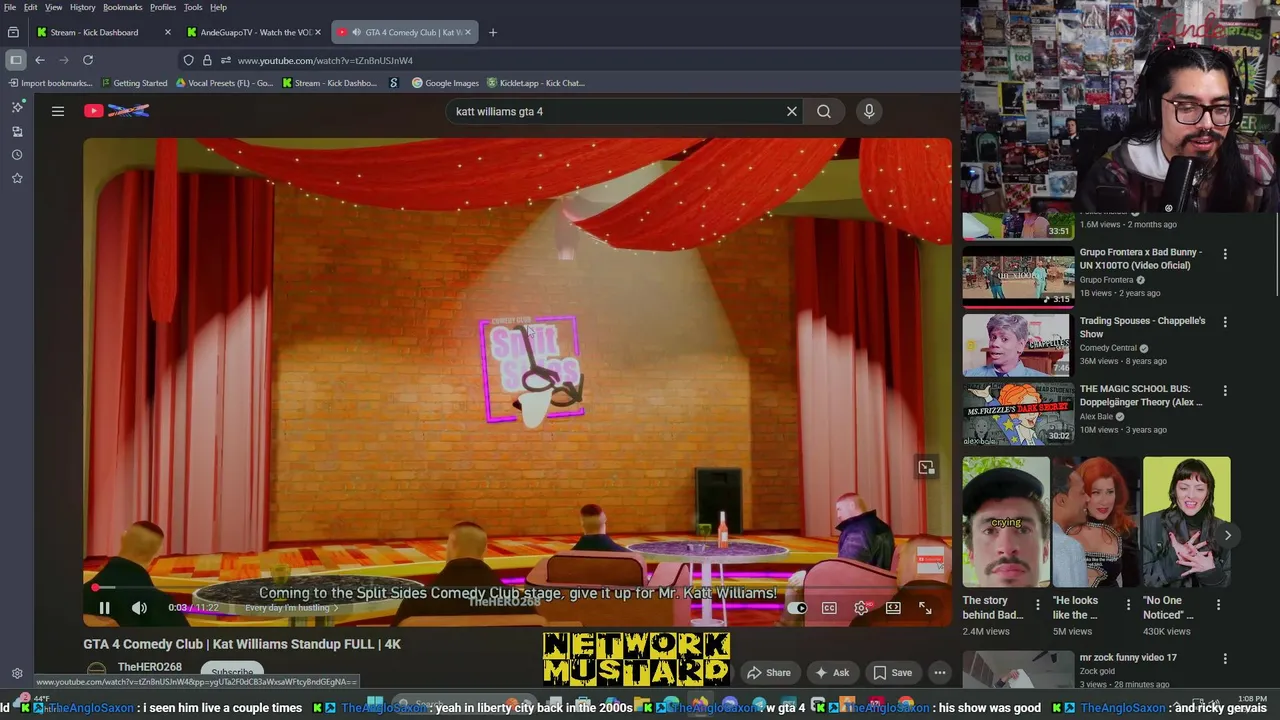Open the player settings gear
The image size is (1280, 720).
pos(861,608)
